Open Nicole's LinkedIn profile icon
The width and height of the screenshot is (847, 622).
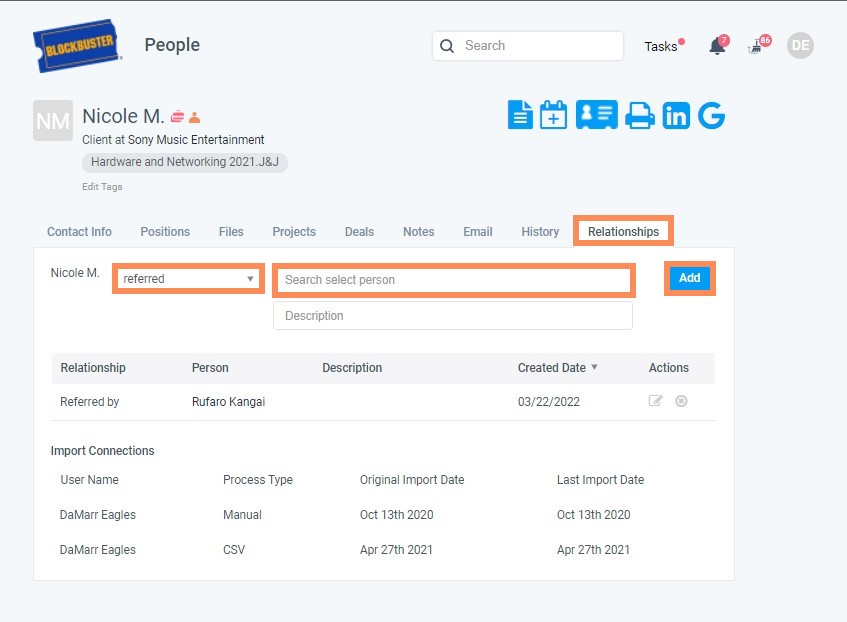coord(676,115)
